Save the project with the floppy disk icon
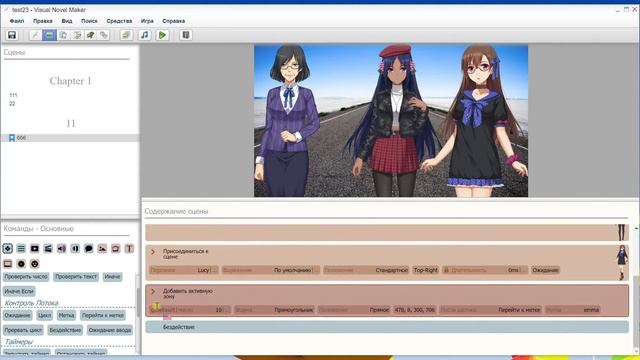The height and width of the screenshot is (360, 640). [12, 35]
